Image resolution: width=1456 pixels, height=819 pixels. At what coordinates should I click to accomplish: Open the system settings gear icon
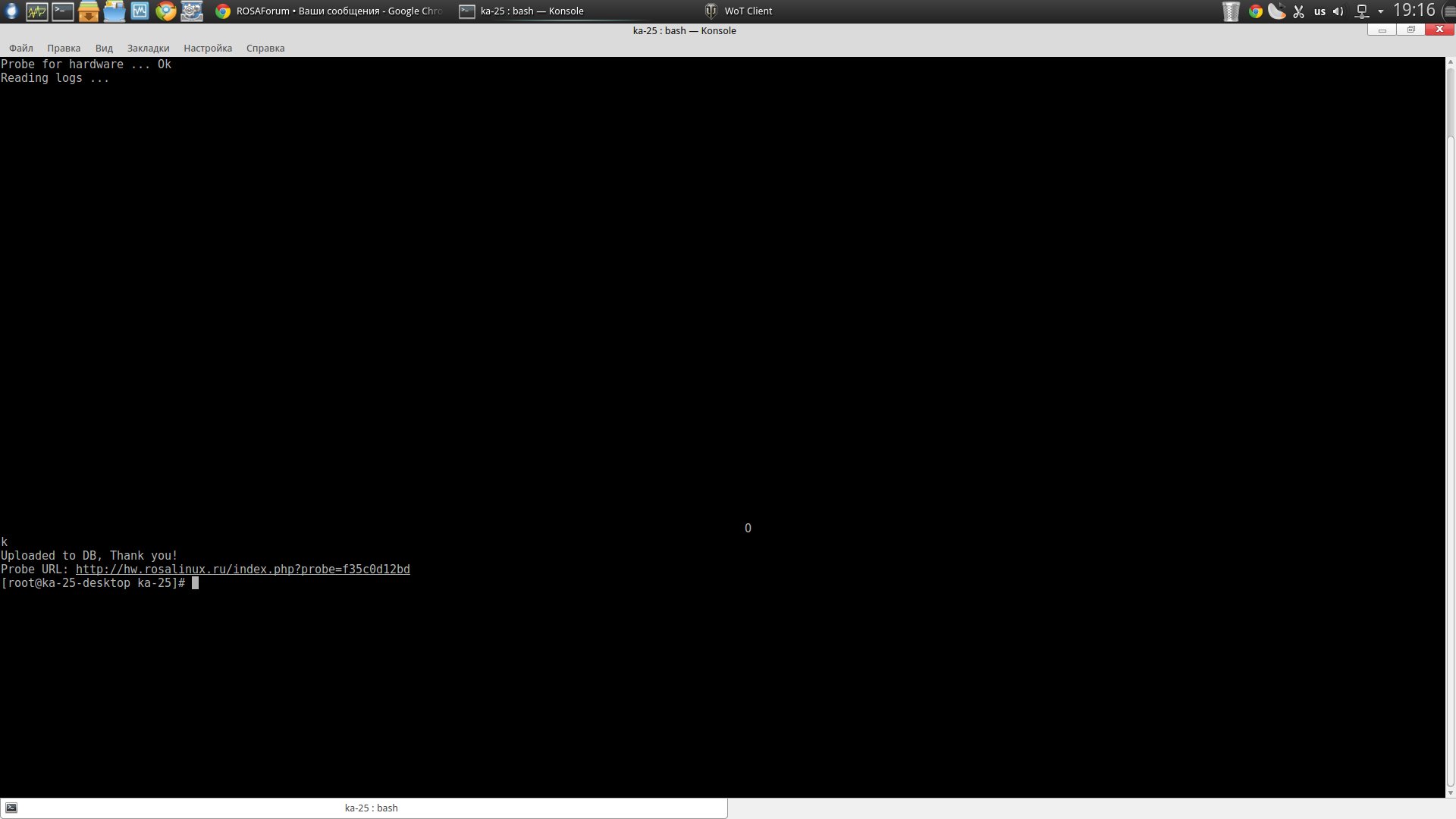pos(191,11)
